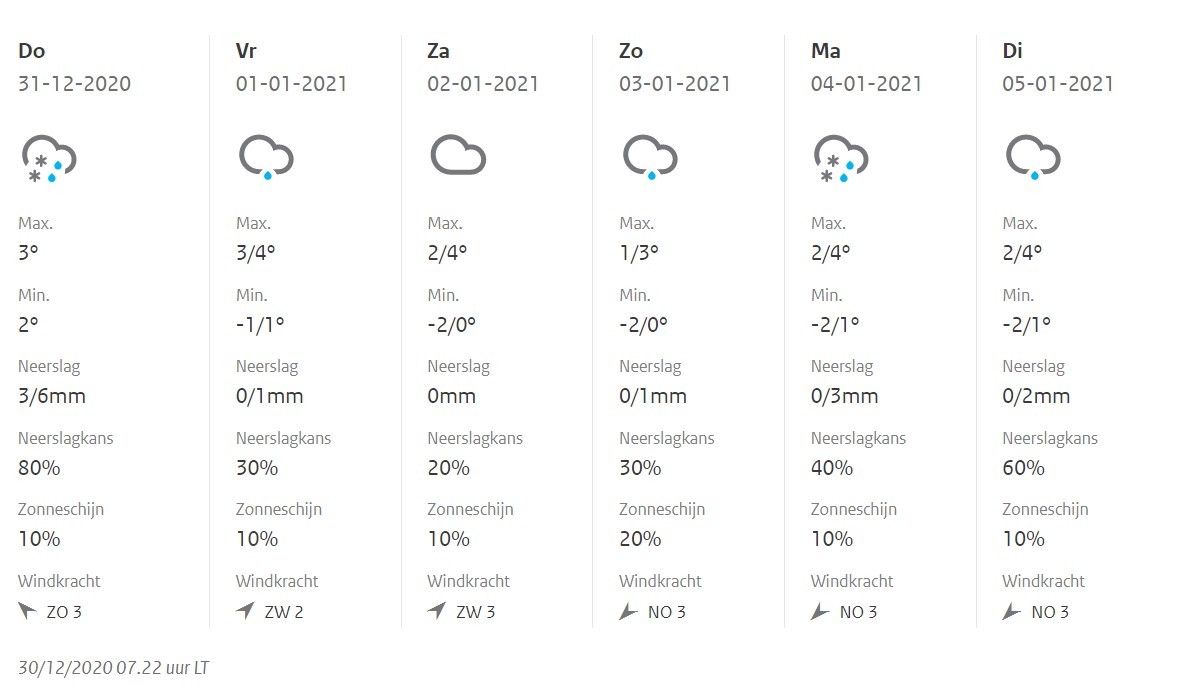The image size is (1199, 693).
Task: Click the cloudy icon for Saturday 02-01-2021
Action: click(457, 157)
